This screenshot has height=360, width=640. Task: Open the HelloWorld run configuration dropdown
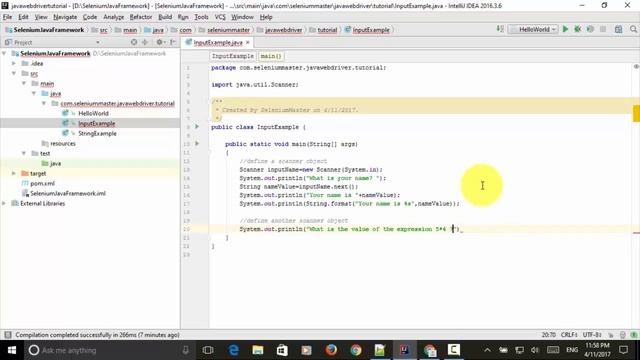click(x=533, y=29)
